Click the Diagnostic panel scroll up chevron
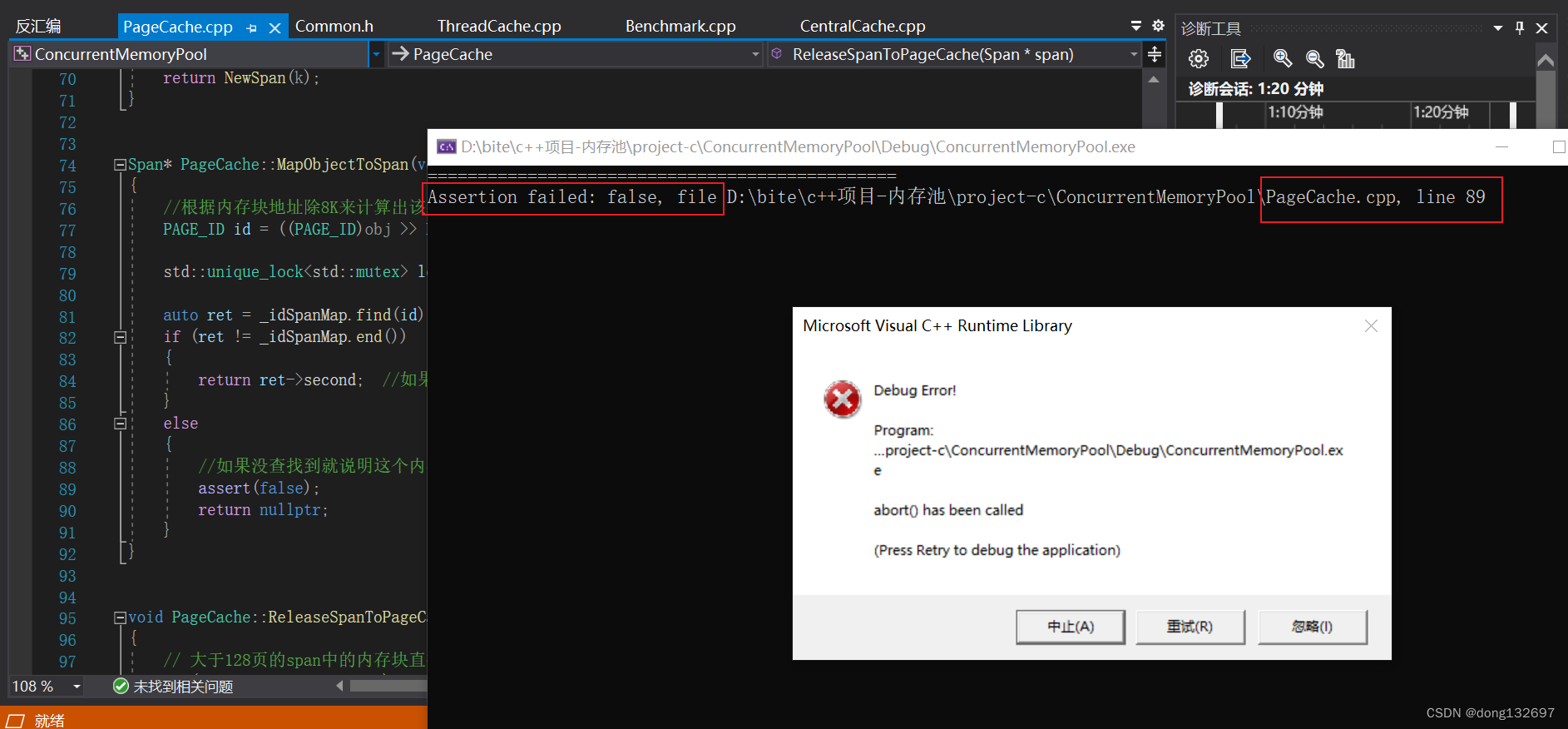This screenshot has height=729, width=1568. (x=1546, y=60)
